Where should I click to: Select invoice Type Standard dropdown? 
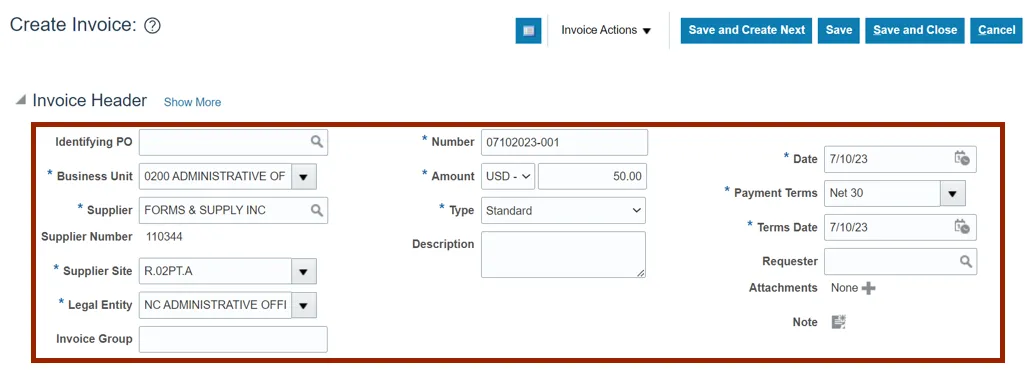click(x=563, y=211)
